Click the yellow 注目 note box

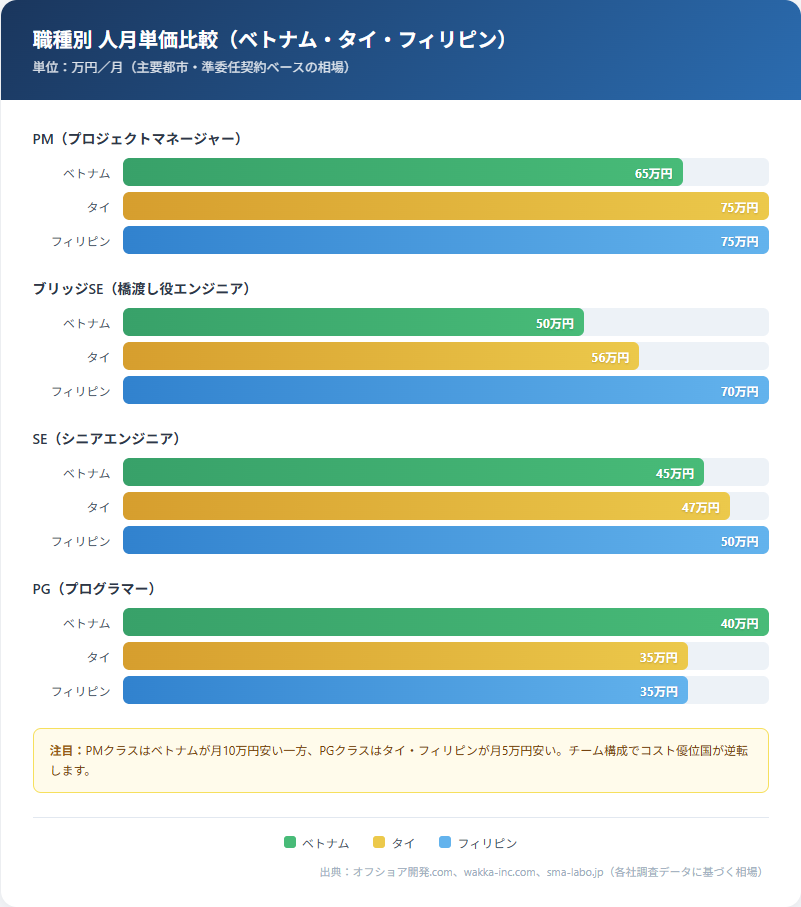[400, 760]
